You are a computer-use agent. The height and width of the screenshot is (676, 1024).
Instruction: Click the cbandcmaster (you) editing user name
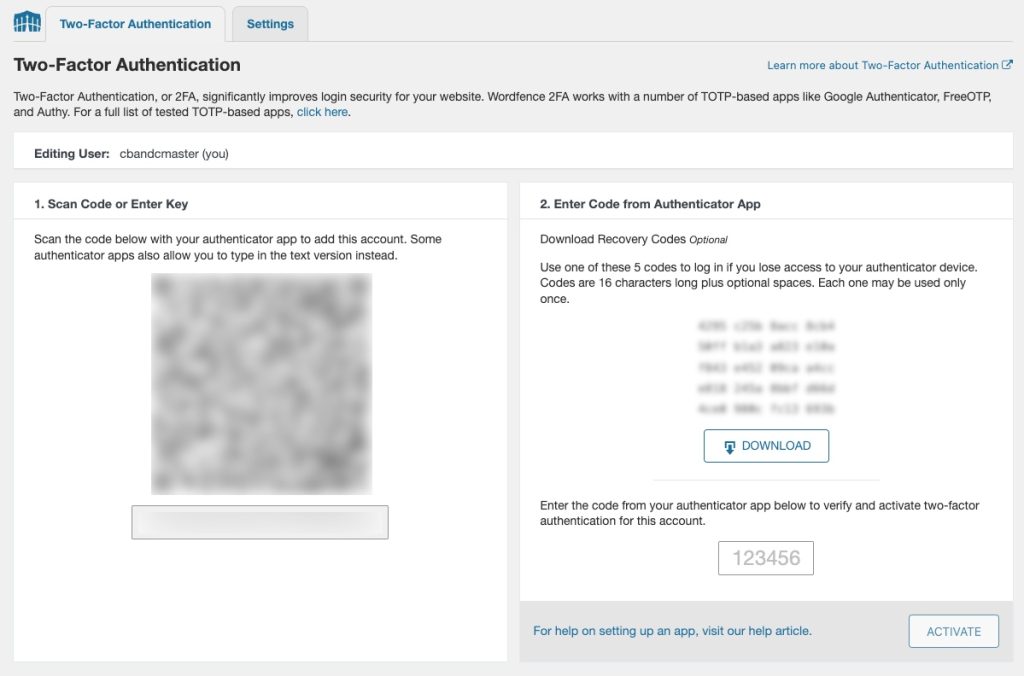tap(174, 153)
